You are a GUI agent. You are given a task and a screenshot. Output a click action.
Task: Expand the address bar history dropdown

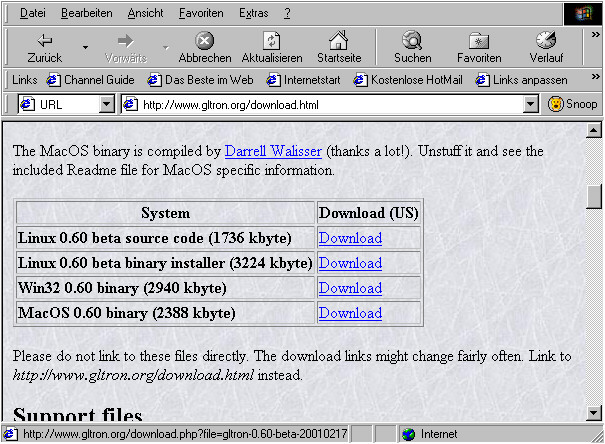click(531, 104)
